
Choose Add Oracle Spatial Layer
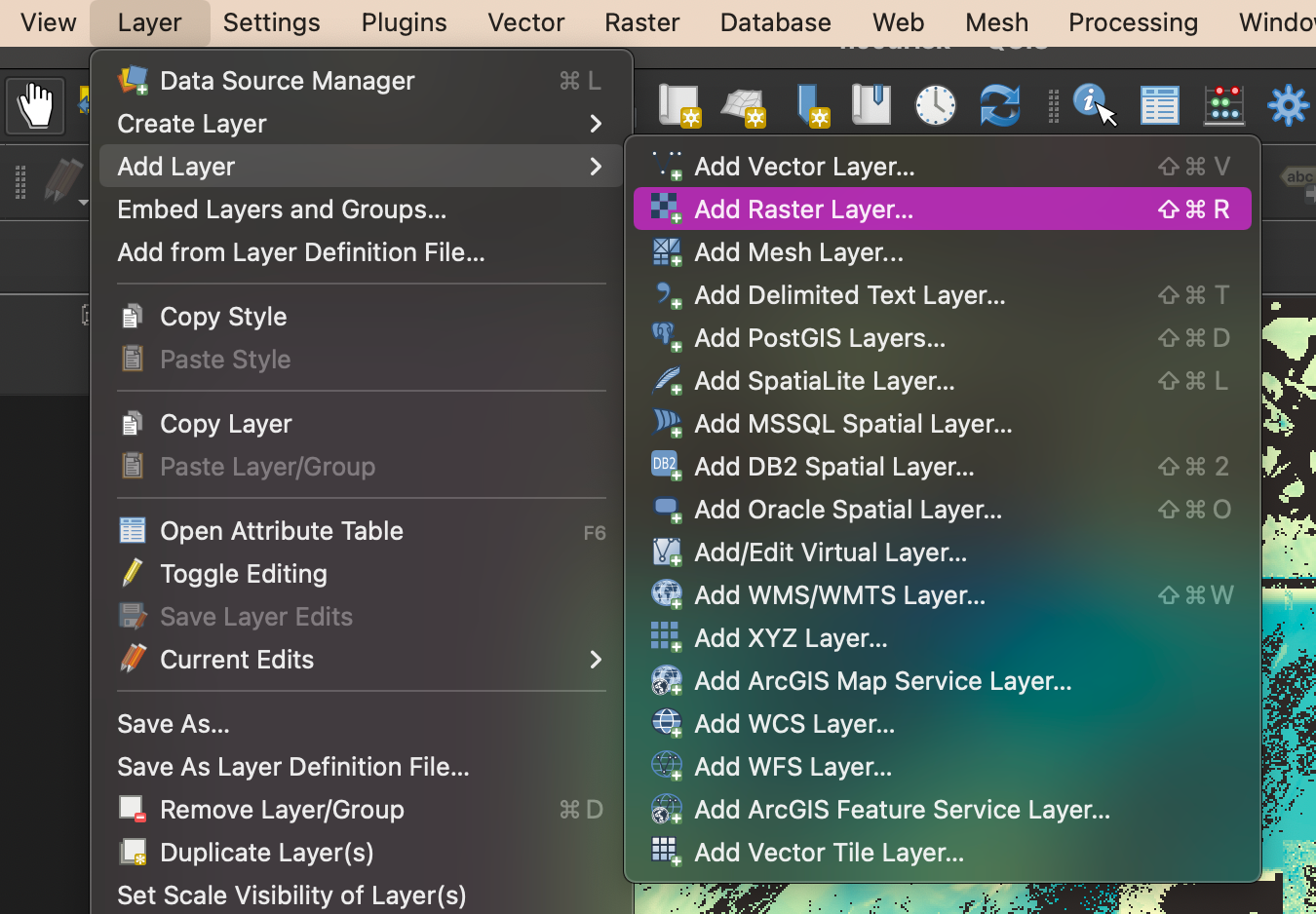tap(942, 510)
